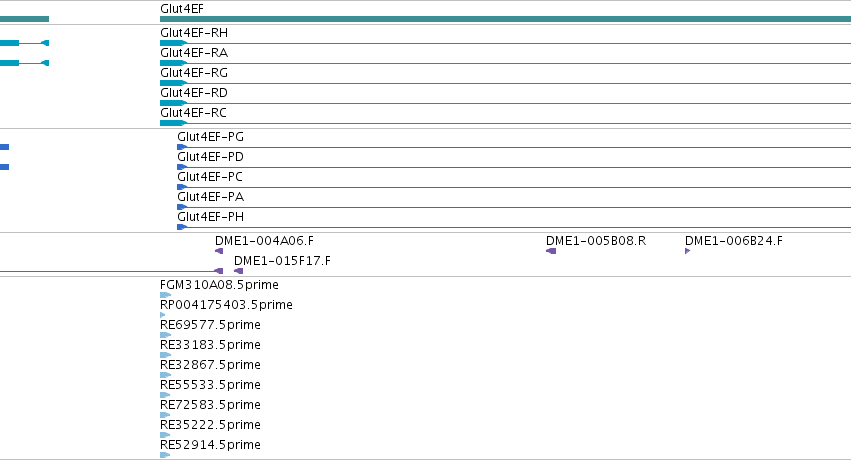Click the Glut4EF-RC exon glyph
851x460 pixels.
point(173,123)
